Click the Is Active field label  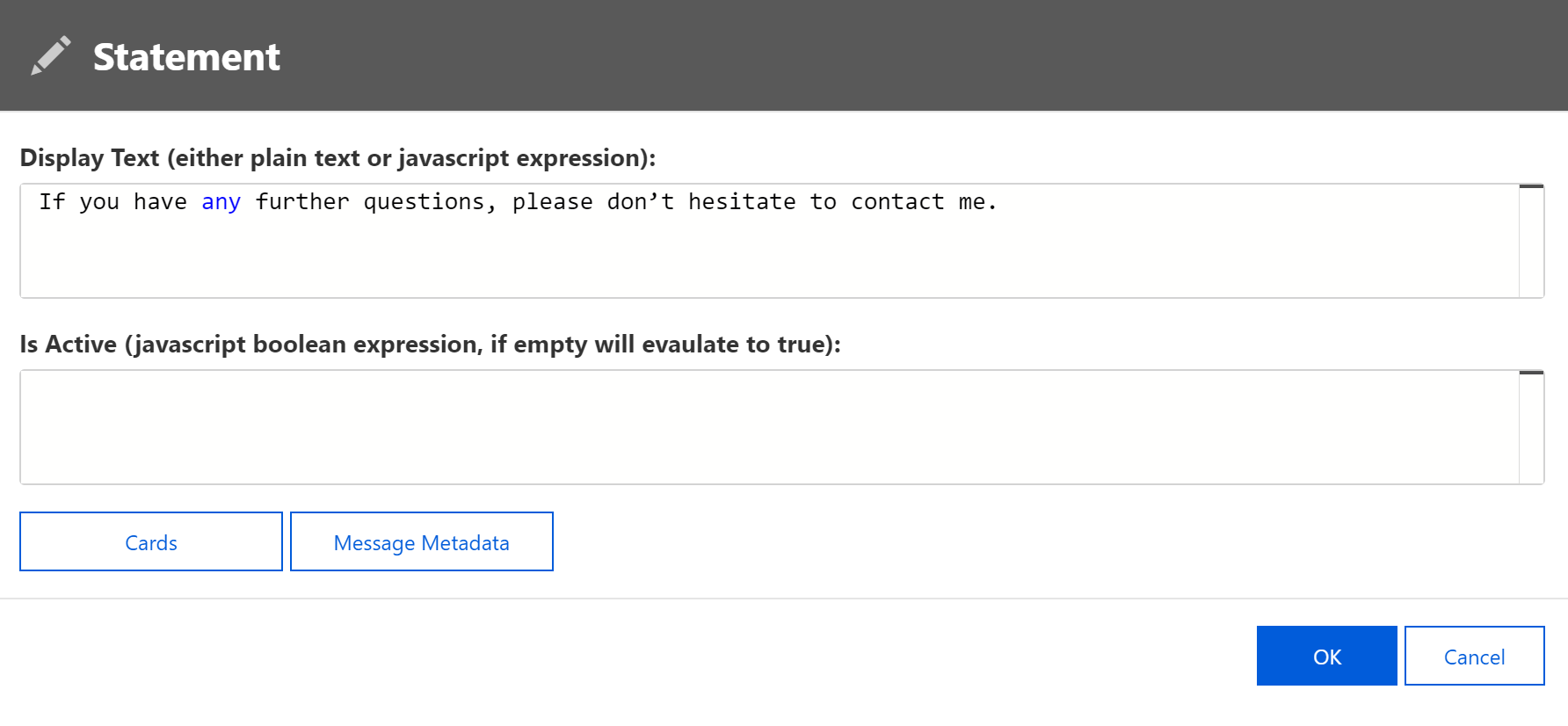tap(430, 345)
